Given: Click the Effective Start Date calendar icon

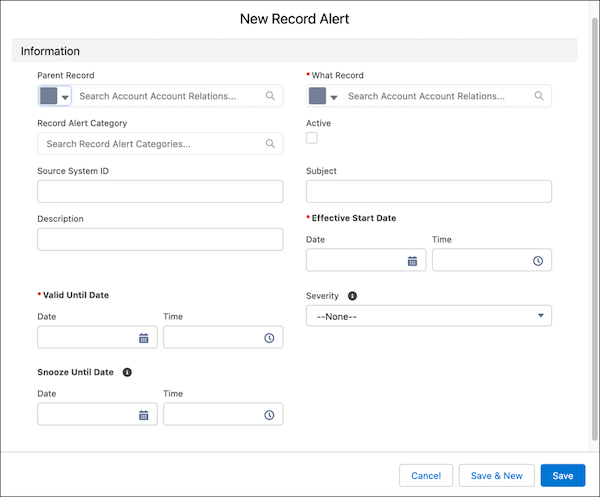Looking at the screenshot, I should click(412, 261).
